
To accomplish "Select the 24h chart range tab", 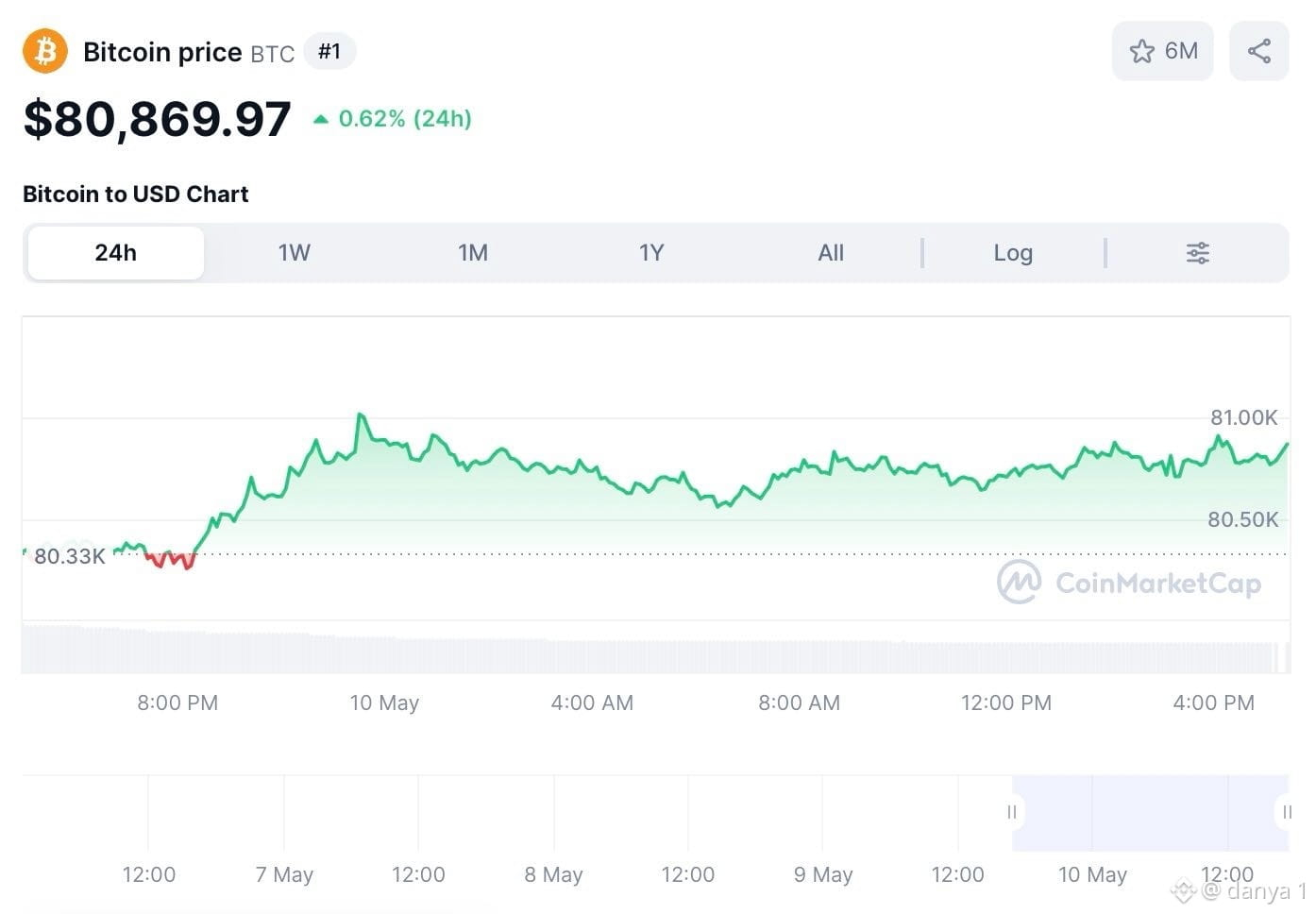I will point(116,253).
